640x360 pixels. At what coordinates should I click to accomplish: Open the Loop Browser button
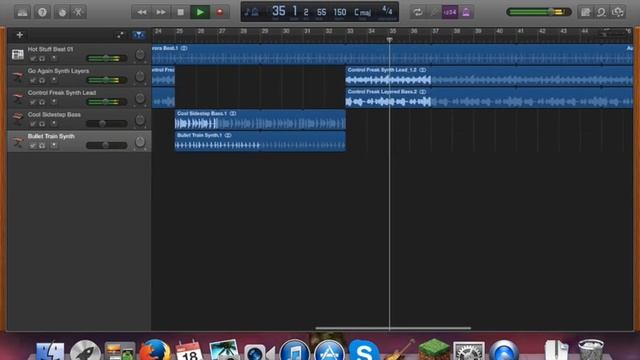[x=601, y=12]
